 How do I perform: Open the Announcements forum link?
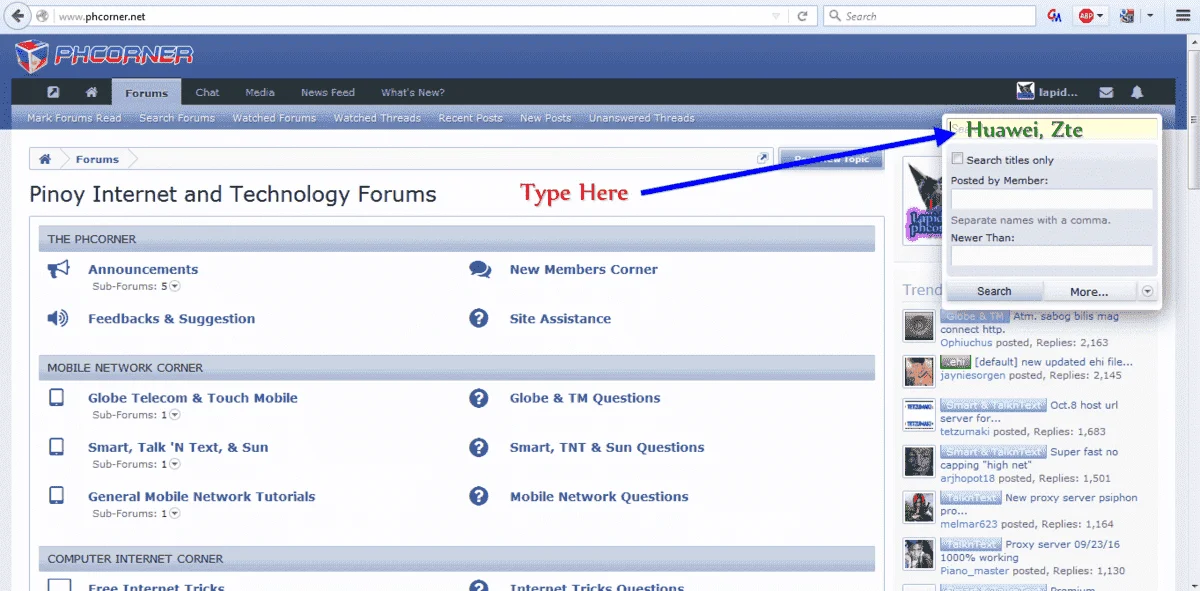point(143,269)
